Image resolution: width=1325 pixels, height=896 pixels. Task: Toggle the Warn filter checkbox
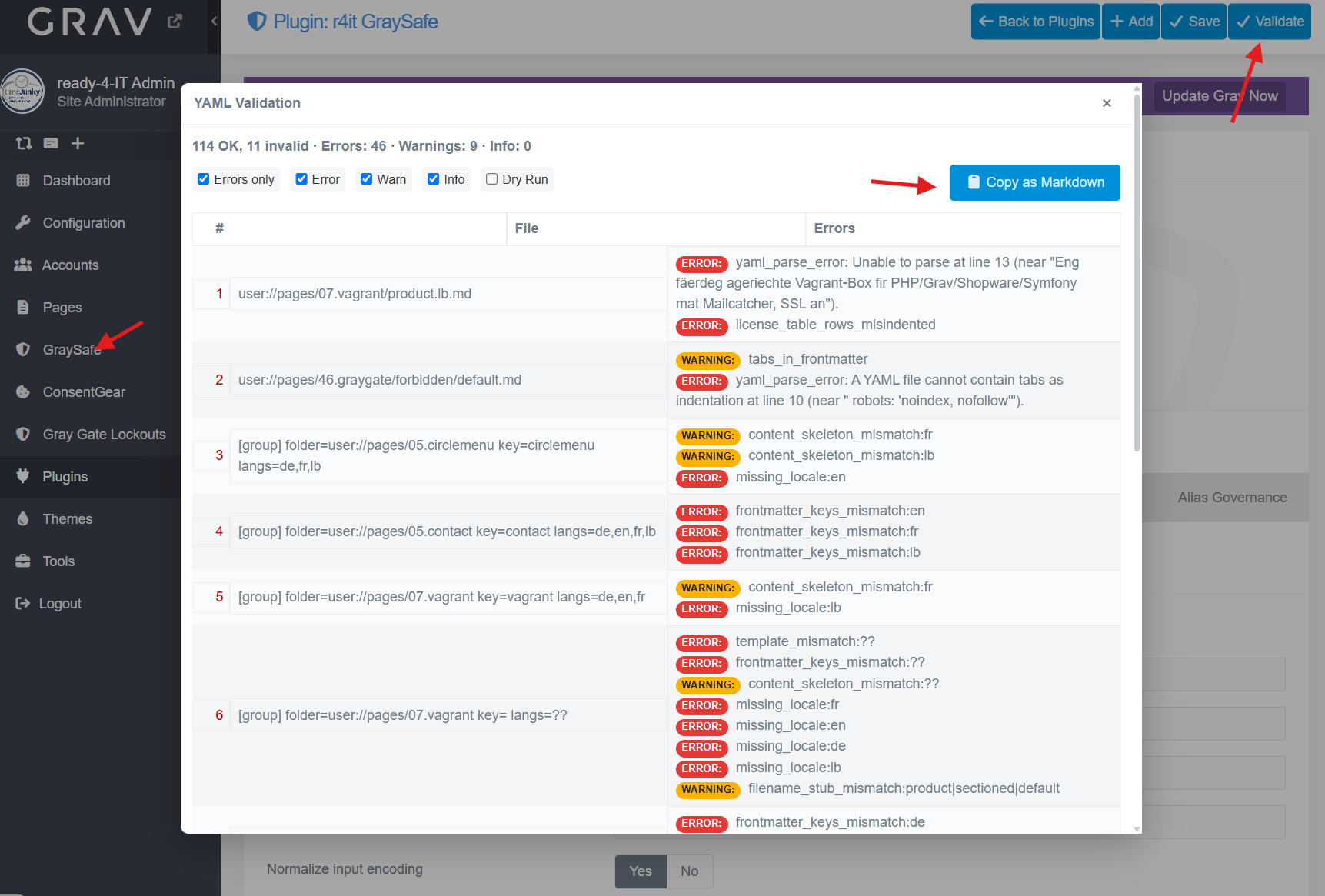[367, 179]
